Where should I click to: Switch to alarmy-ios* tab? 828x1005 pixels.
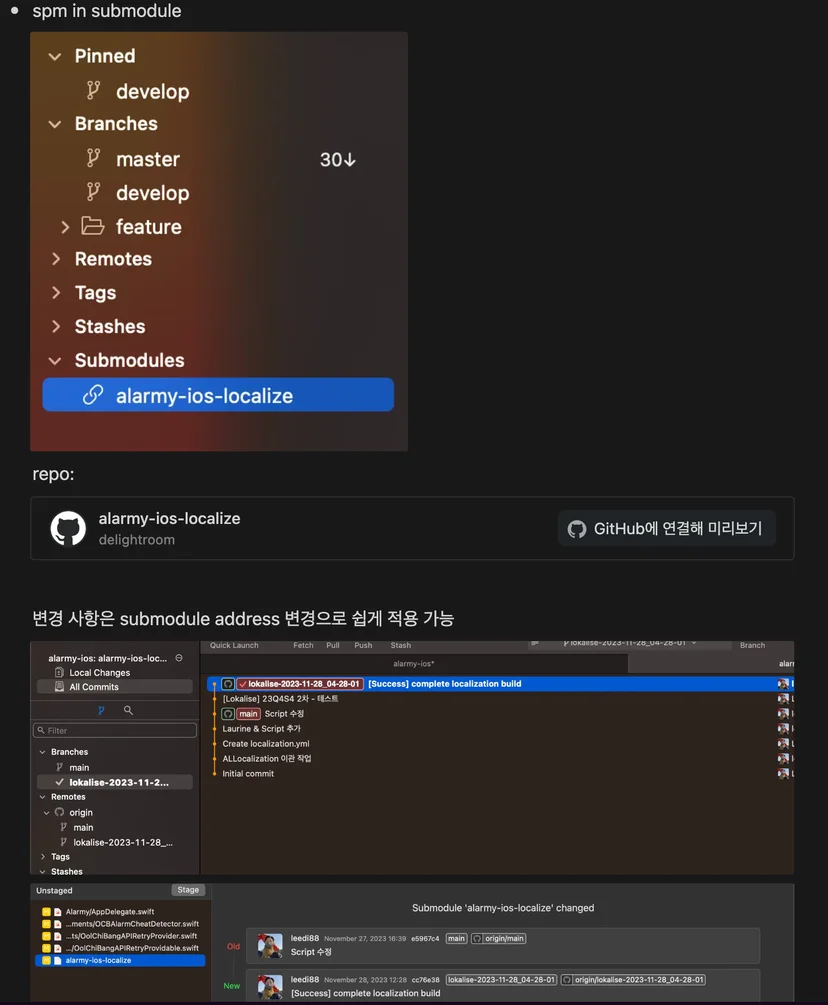click(x=413, y=663)
